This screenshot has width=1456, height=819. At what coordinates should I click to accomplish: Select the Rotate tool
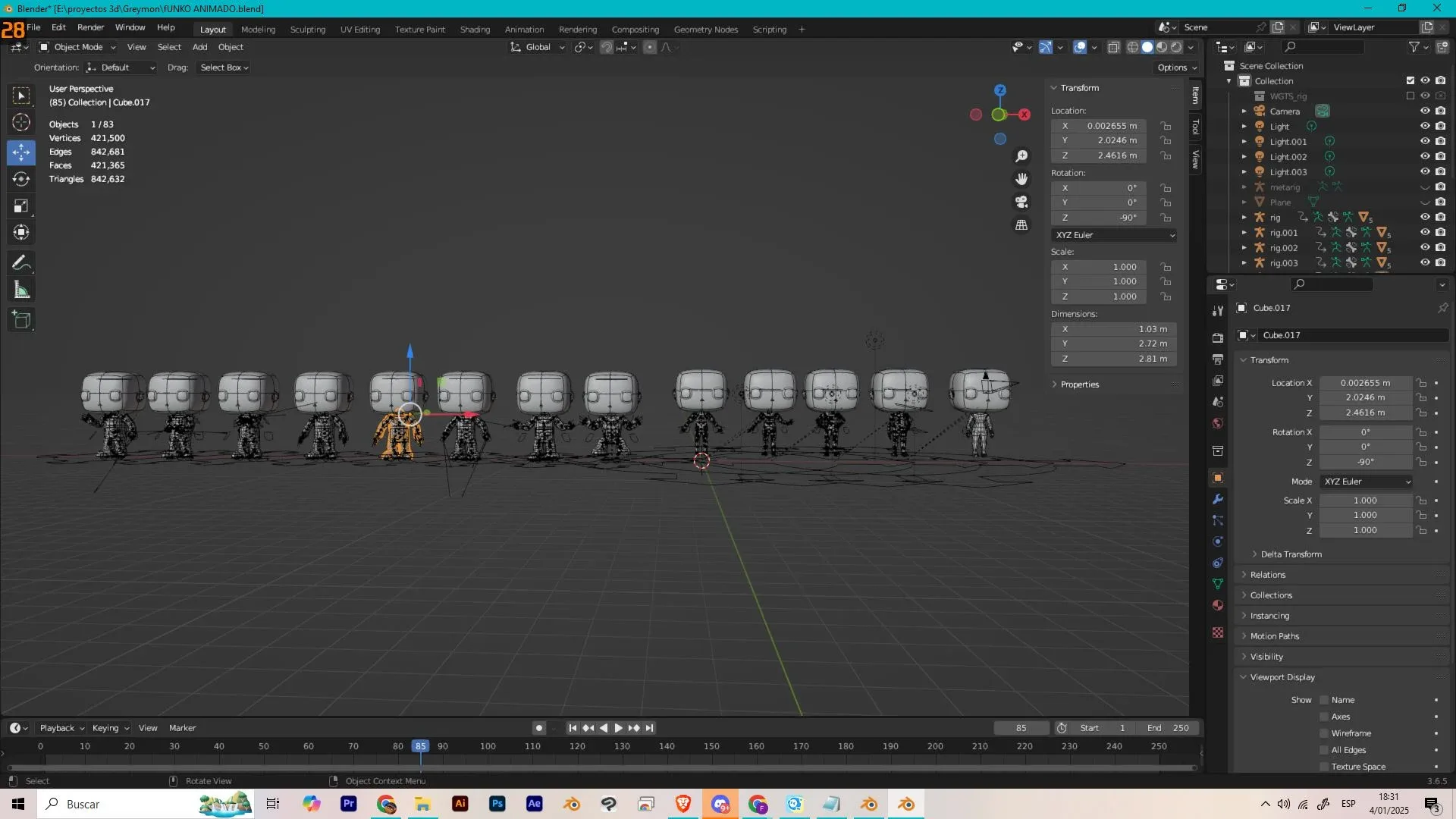[x=21, y=180]
